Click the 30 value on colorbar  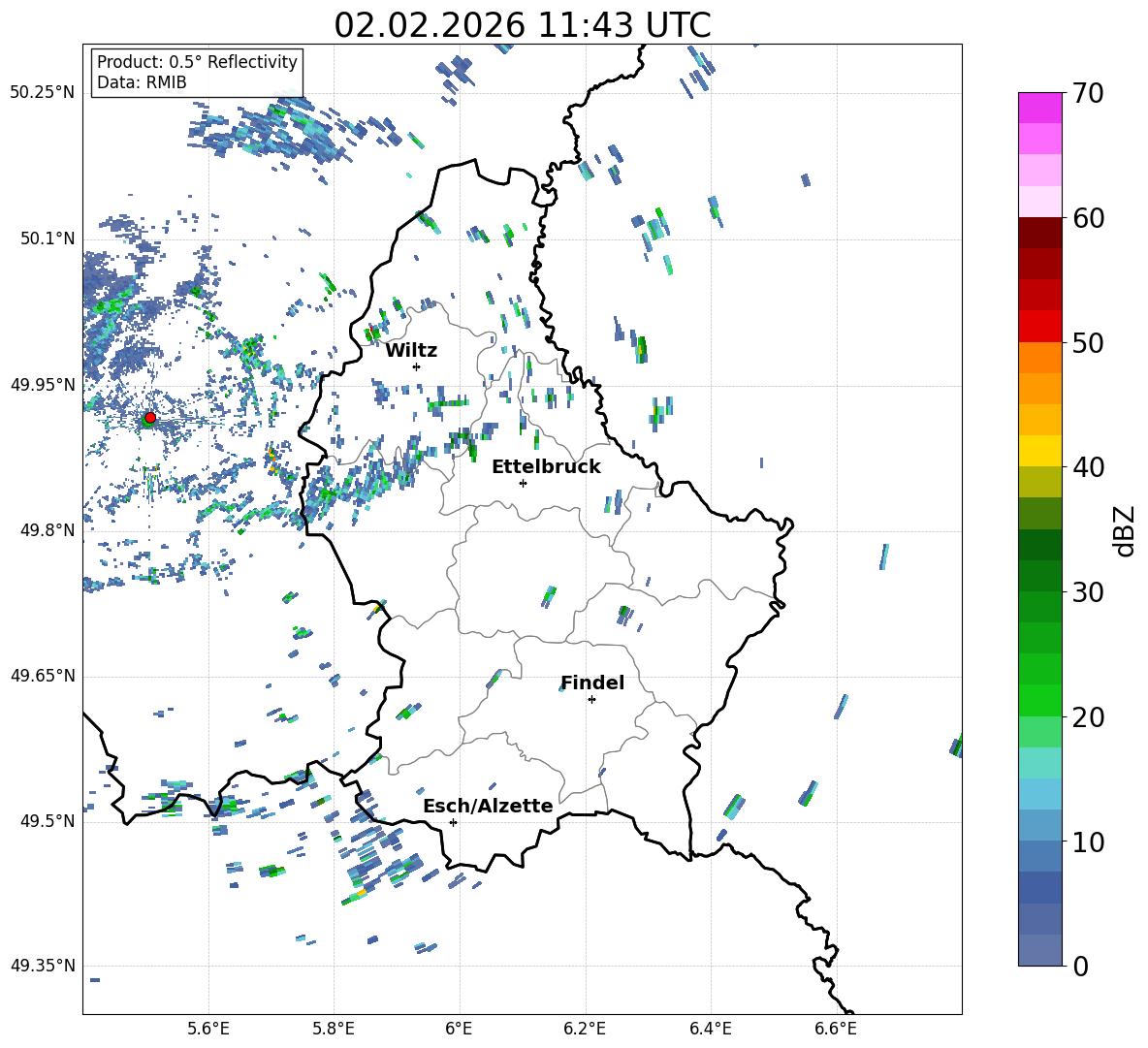(1088, 592)
